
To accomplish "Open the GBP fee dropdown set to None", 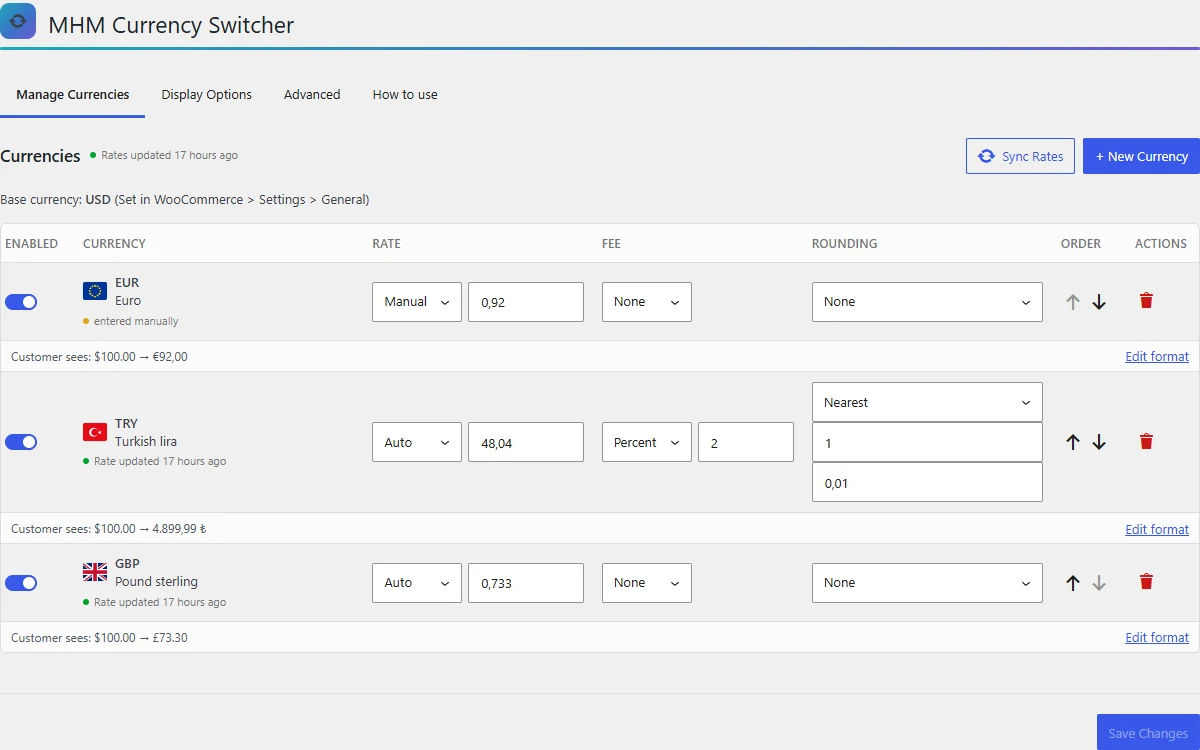I will pos(647,583).
